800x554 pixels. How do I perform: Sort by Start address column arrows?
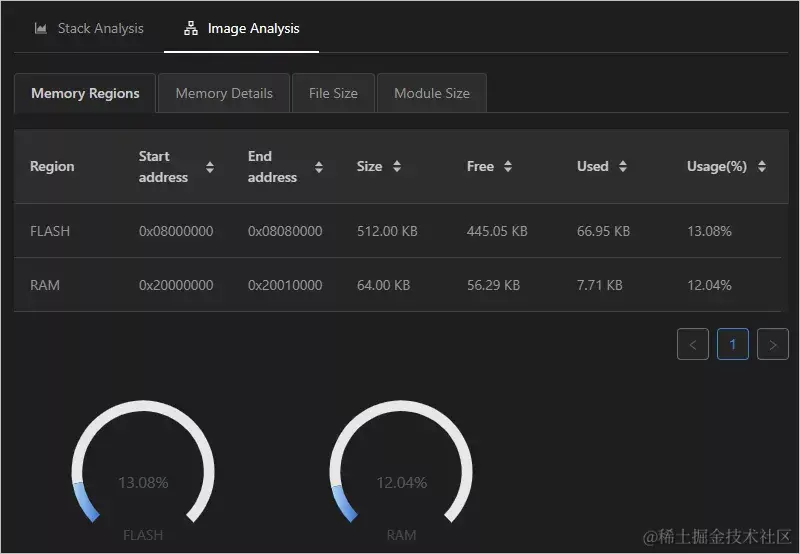pos(210,167)
